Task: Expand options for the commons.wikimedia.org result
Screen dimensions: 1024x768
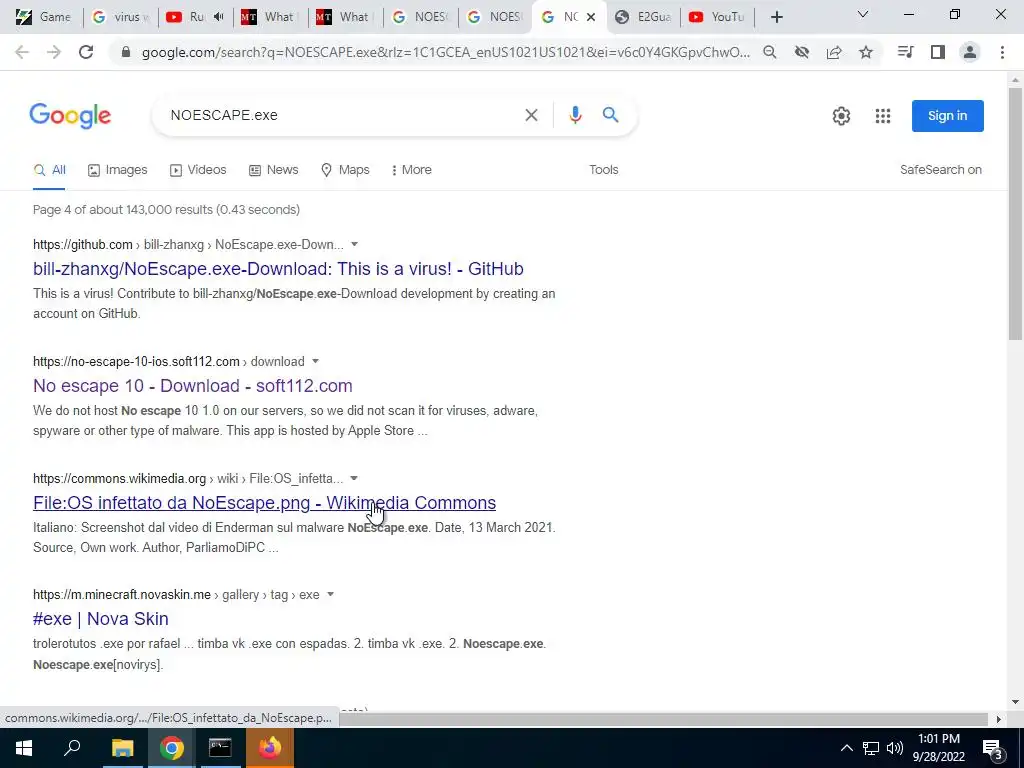Action: click(354, 478)
